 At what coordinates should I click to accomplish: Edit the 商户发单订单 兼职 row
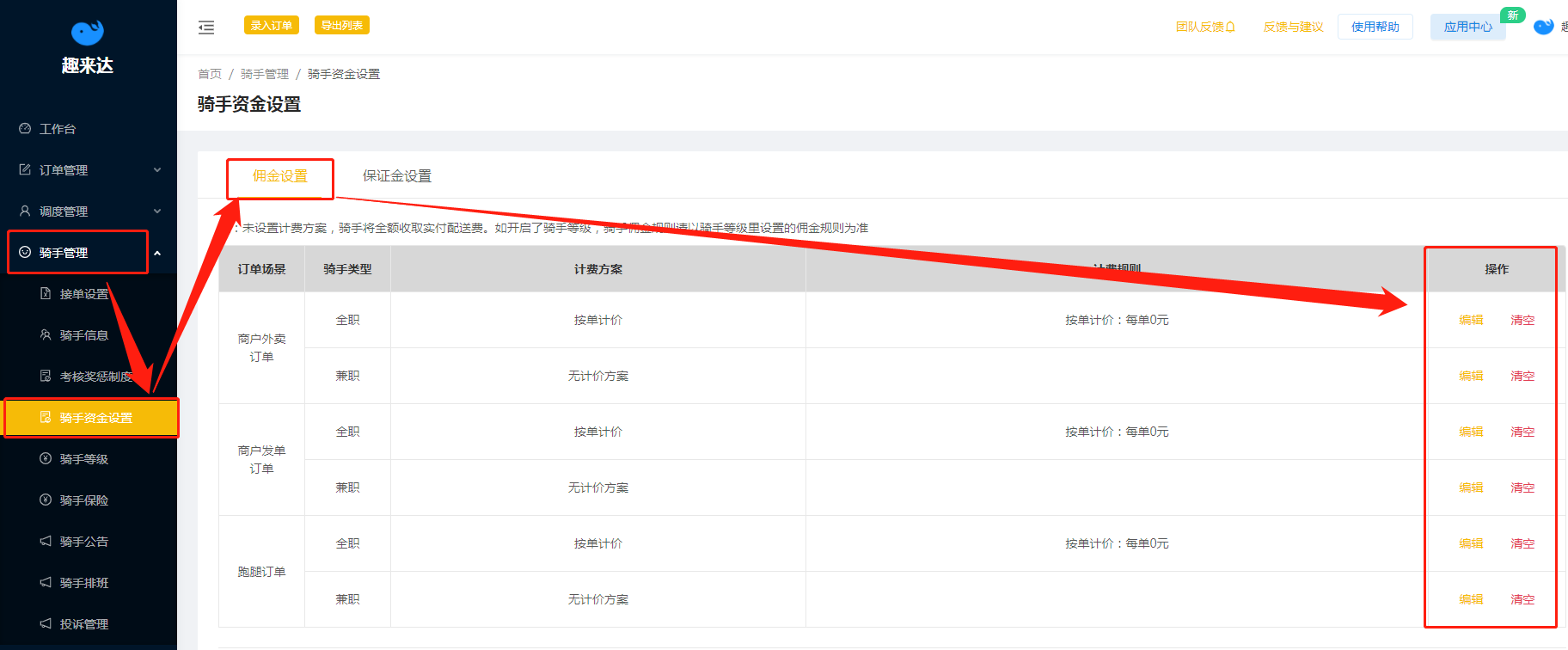coord(1471,487)
